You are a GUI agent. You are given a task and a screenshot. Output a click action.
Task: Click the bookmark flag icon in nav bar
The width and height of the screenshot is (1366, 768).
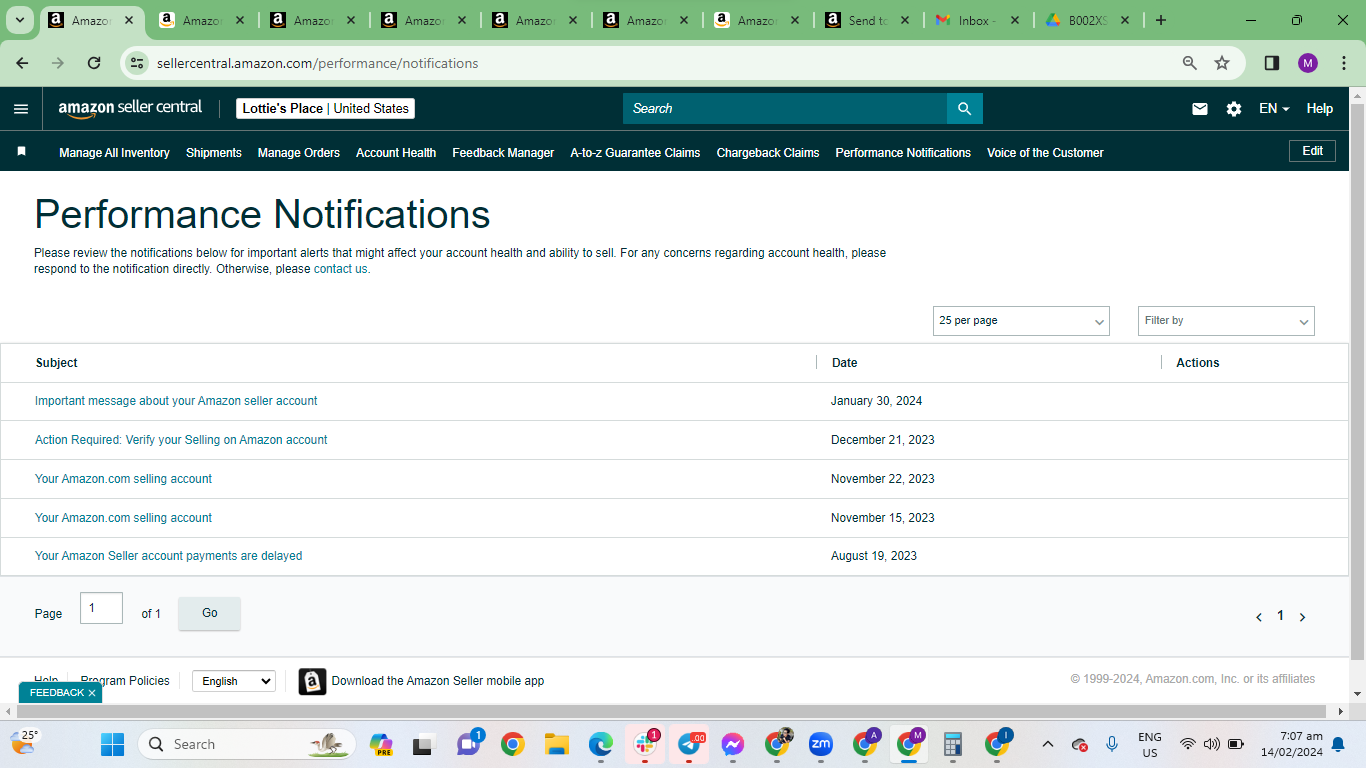pos(21,152)
